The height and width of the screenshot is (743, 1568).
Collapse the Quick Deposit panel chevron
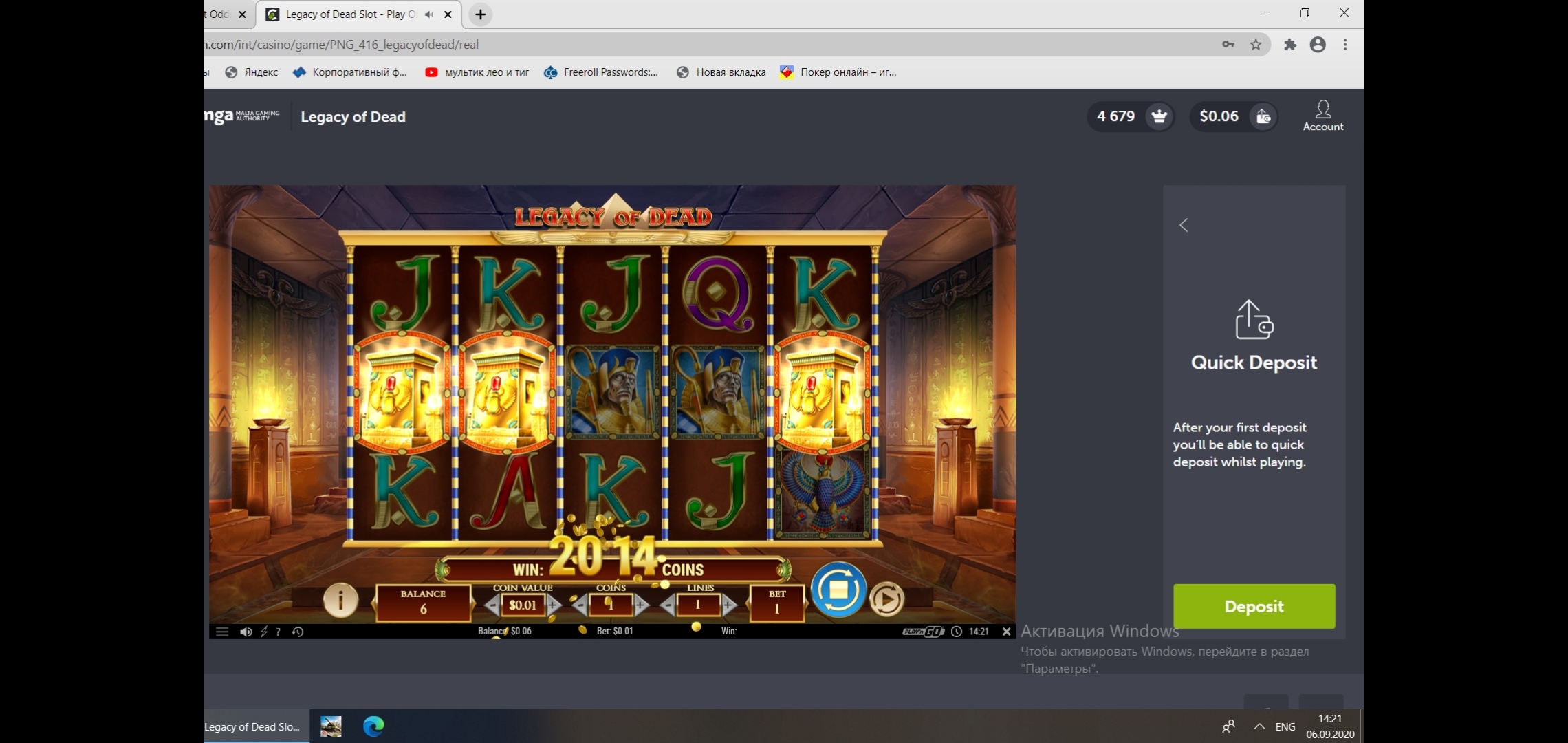pyautogui.click(x=1184, y=225)
